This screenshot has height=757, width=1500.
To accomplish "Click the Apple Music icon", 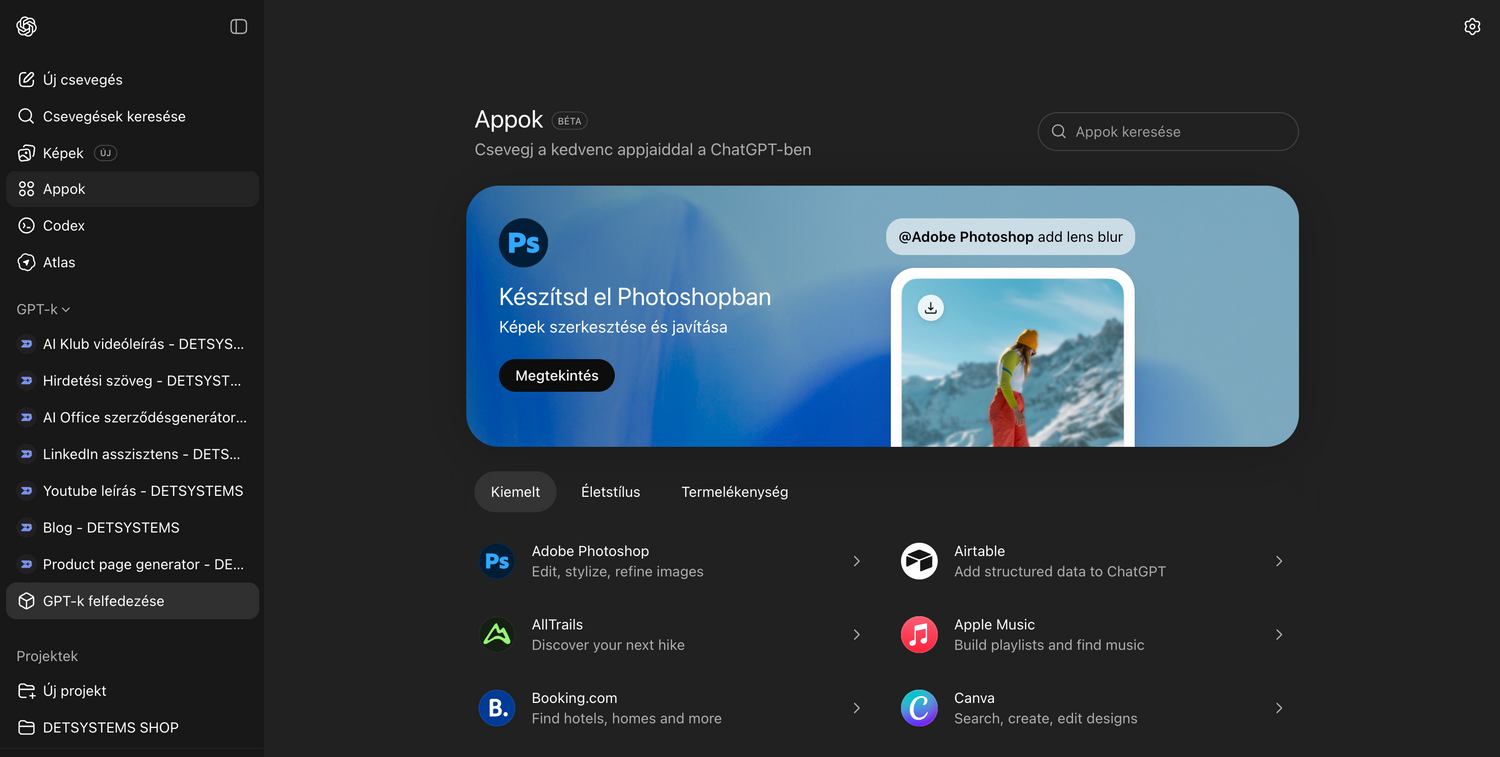I will coord(919,635).
